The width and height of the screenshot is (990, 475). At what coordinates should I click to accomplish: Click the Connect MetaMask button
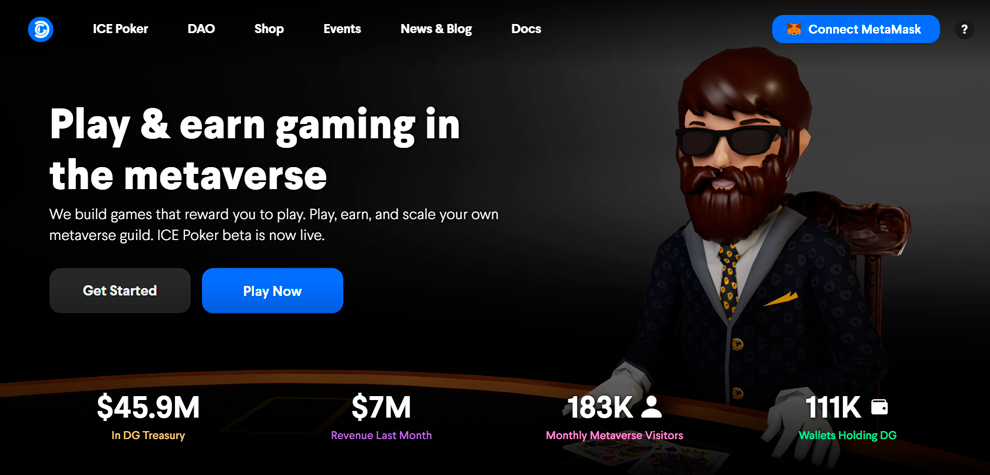tap(856, 29)
